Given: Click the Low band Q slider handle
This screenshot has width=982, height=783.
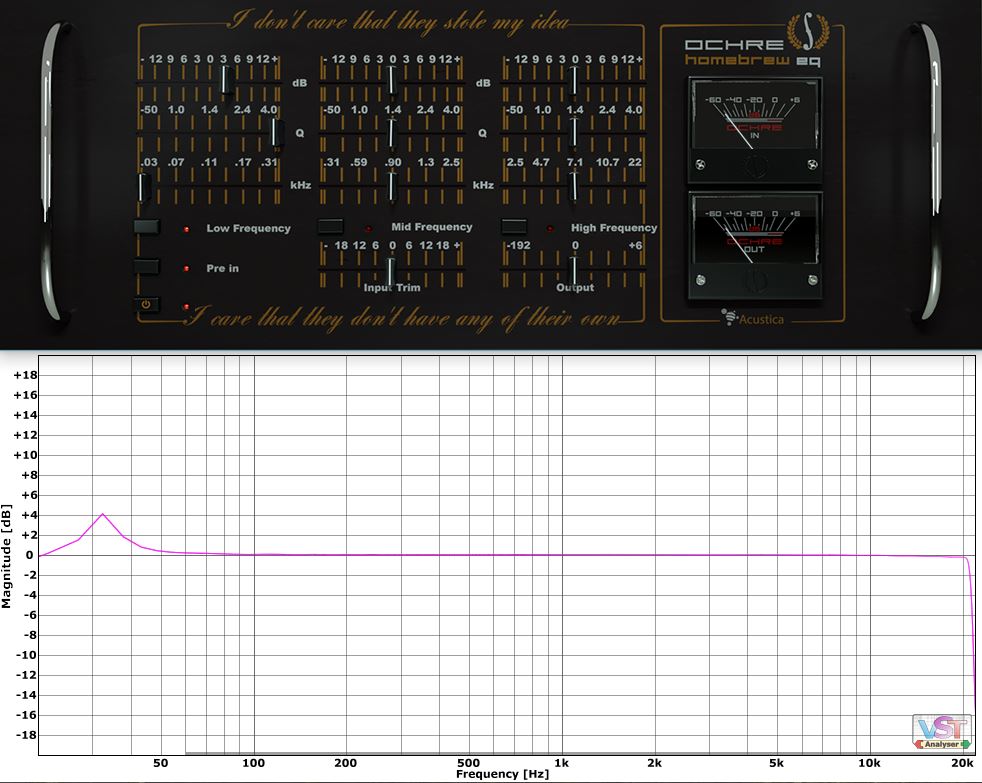Looking at the screenshot, I should pos(276,132).
